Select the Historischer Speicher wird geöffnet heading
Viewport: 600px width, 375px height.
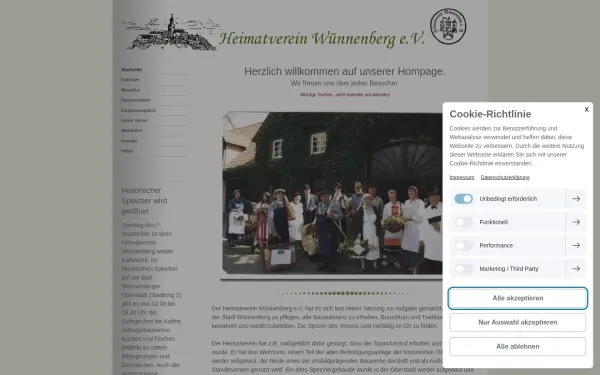(x=144, y=201)
